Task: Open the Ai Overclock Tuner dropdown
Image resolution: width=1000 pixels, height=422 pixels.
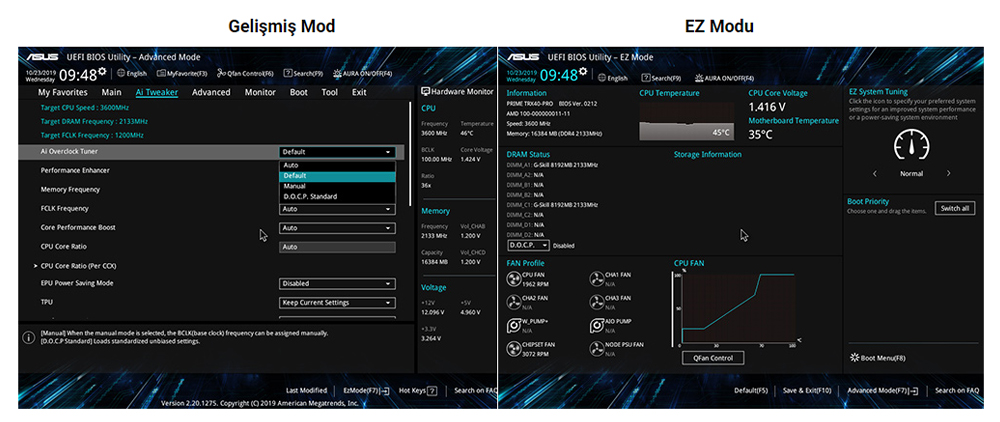Action: (337, 152)
